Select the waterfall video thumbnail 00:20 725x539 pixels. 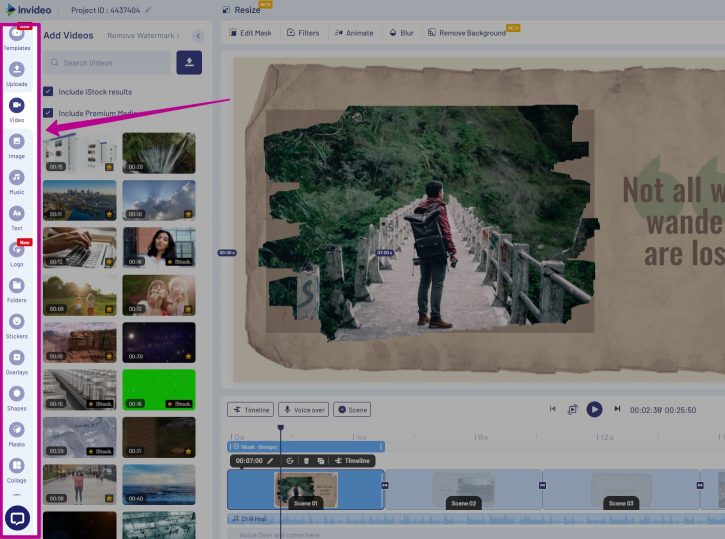[x=159, y=153]
